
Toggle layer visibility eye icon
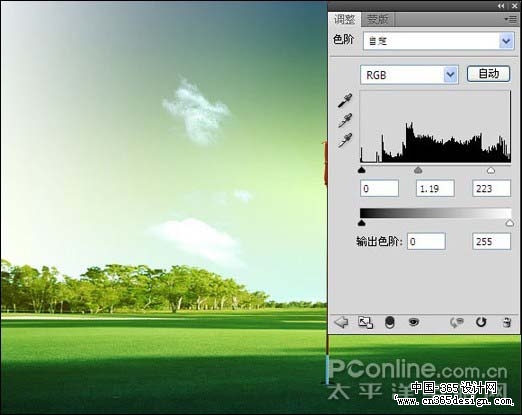coord(414,322)
